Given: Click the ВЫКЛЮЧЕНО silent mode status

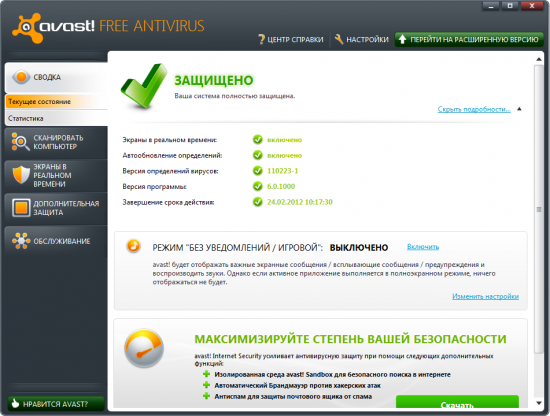Looking at the screenshot, I should pos(359,248).
